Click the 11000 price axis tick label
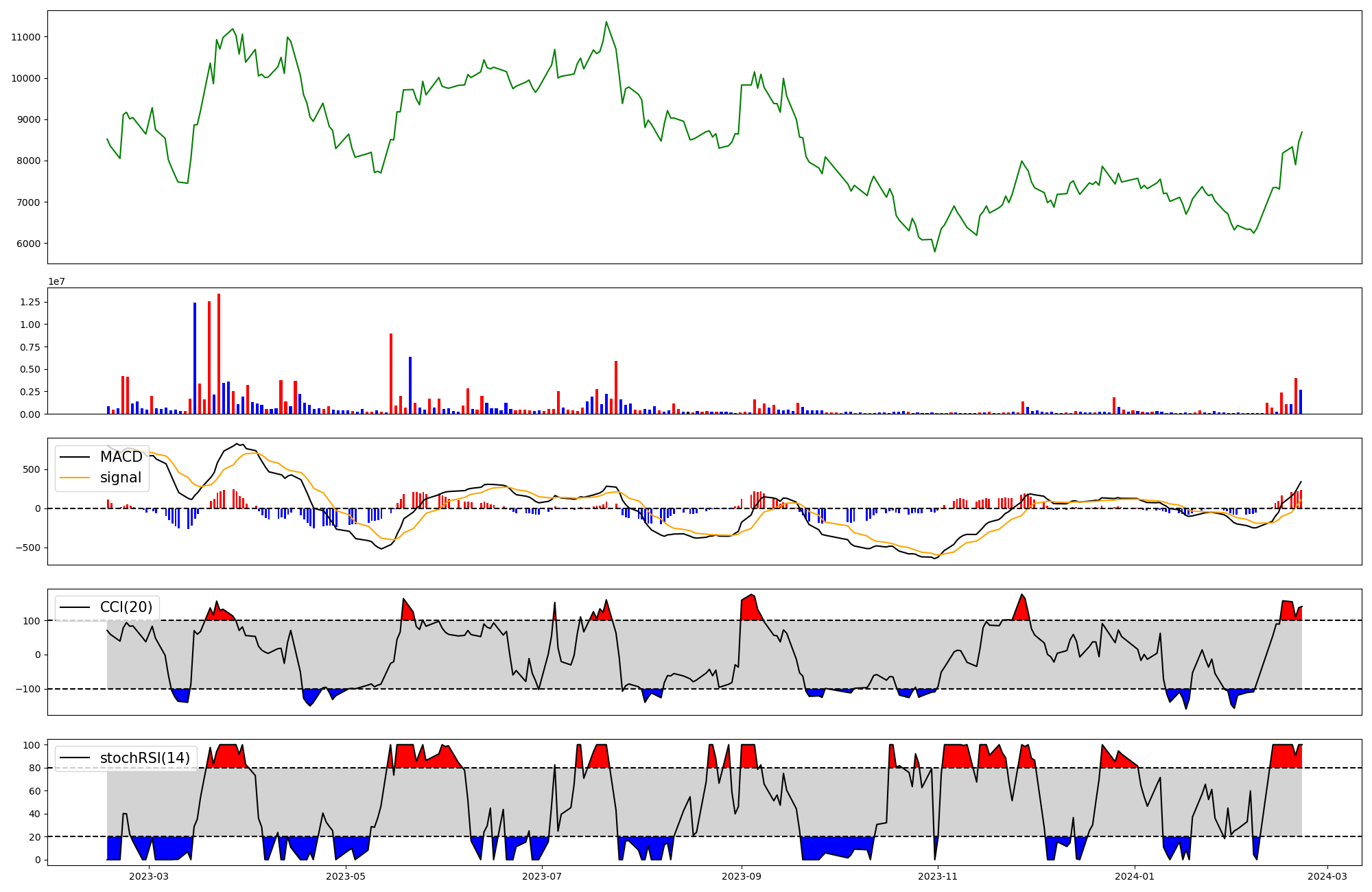Screen dimensions: 1372x892 (x=26, y=37)
